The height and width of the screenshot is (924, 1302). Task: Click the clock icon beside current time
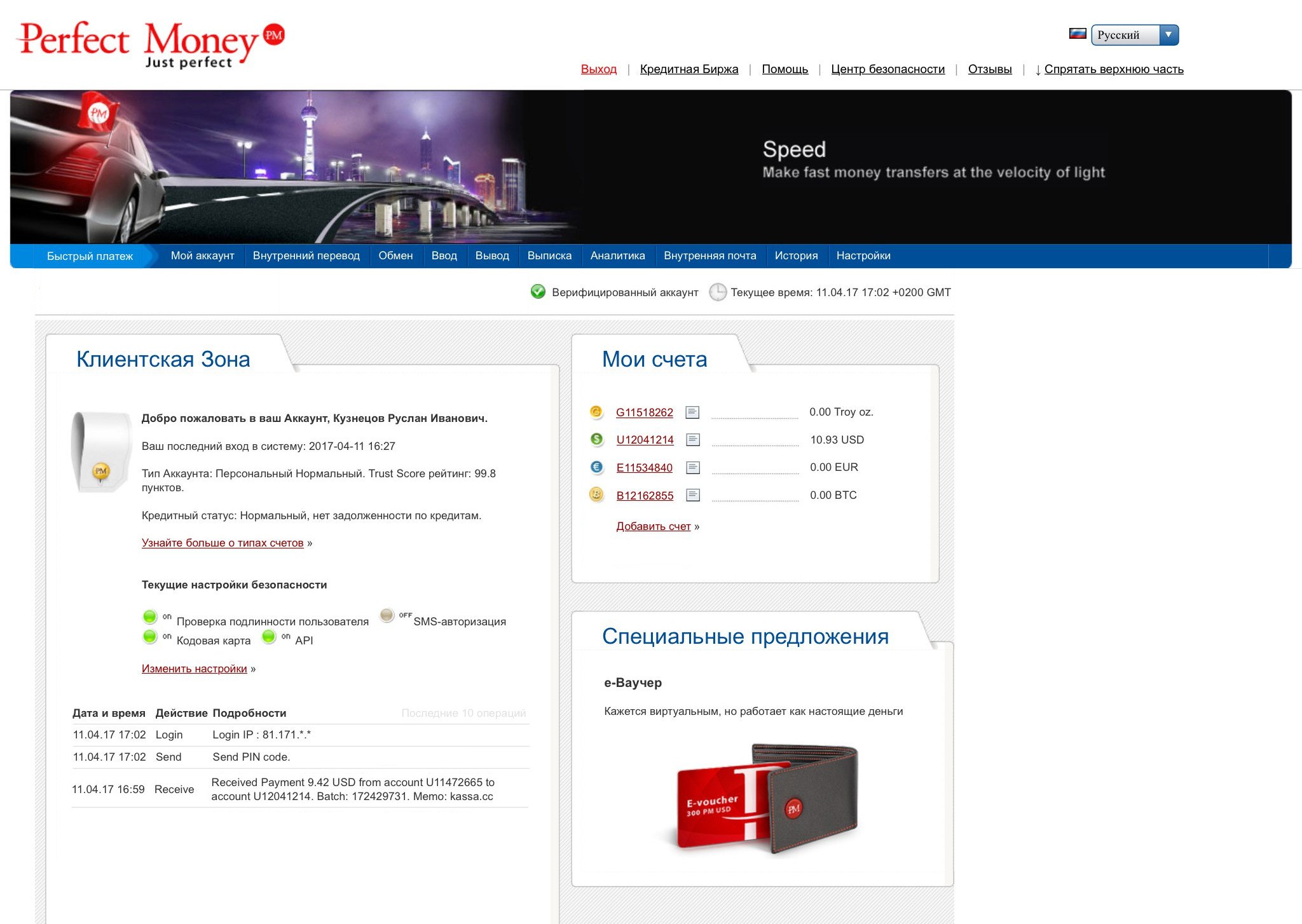pyautogui.click(x=718, y=292)
